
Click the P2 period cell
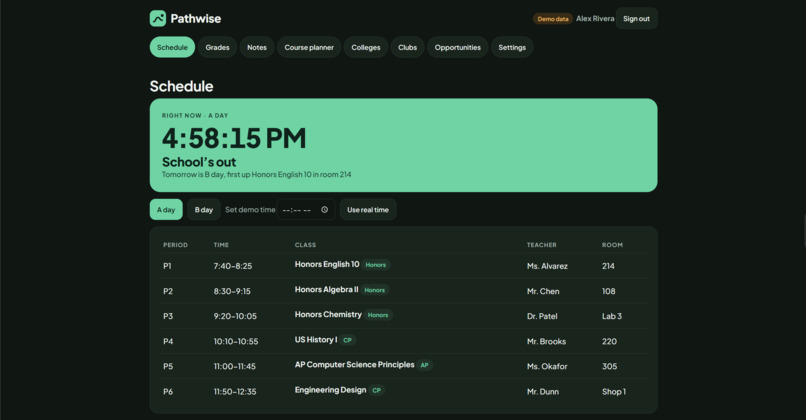click(x=168, y=291)
